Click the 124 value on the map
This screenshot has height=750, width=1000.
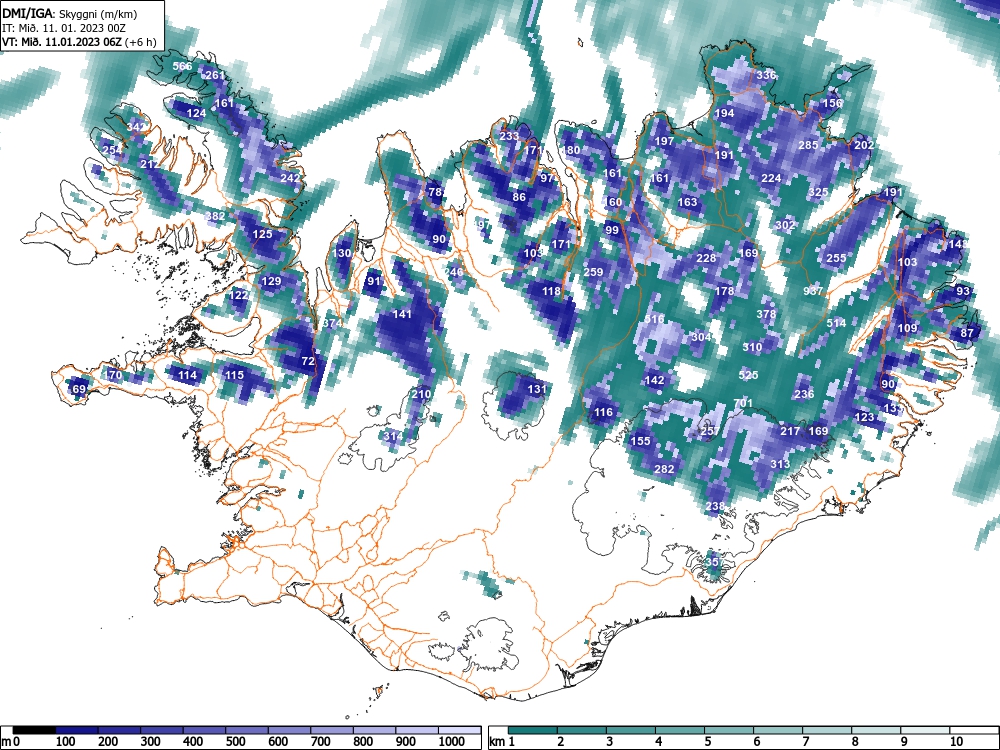click(x=196, y=114)
